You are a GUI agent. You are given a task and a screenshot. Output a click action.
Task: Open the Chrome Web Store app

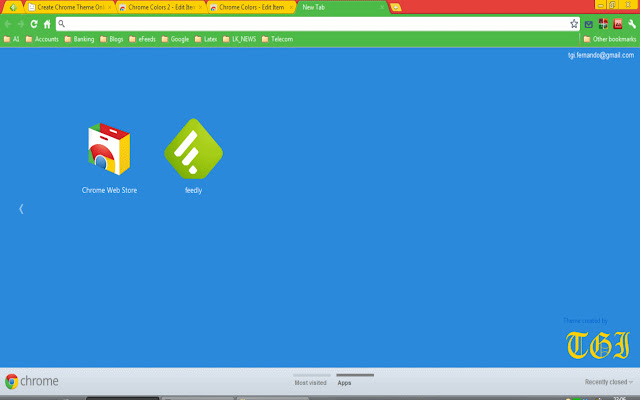(x=109, y=150)
